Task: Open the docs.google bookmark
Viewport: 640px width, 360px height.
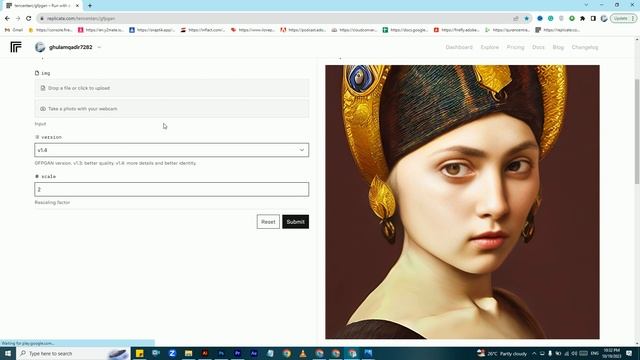Action: tap(405, 30)
